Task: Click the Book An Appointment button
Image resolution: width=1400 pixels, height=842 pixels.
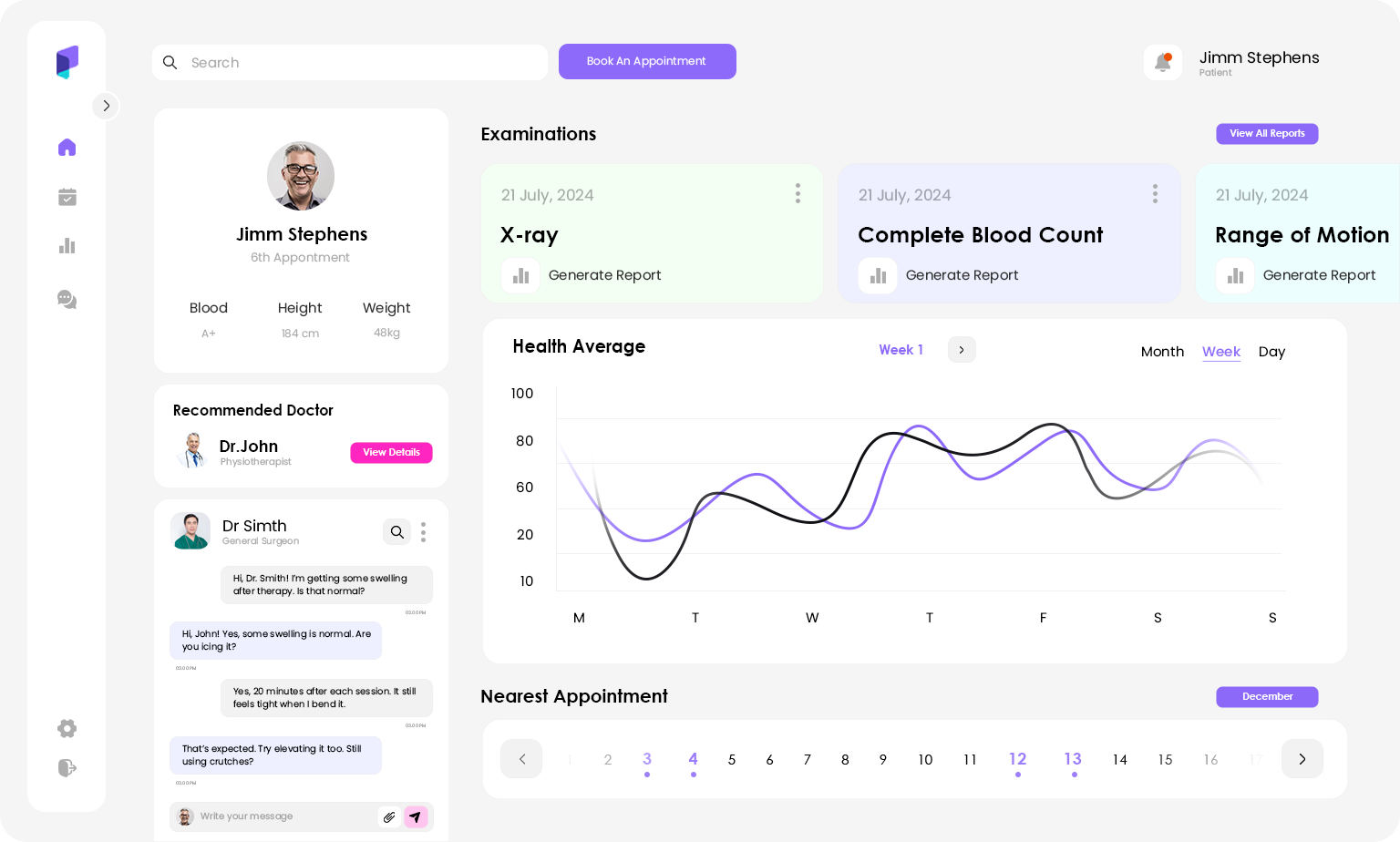Action: click(x=646, y=62)
